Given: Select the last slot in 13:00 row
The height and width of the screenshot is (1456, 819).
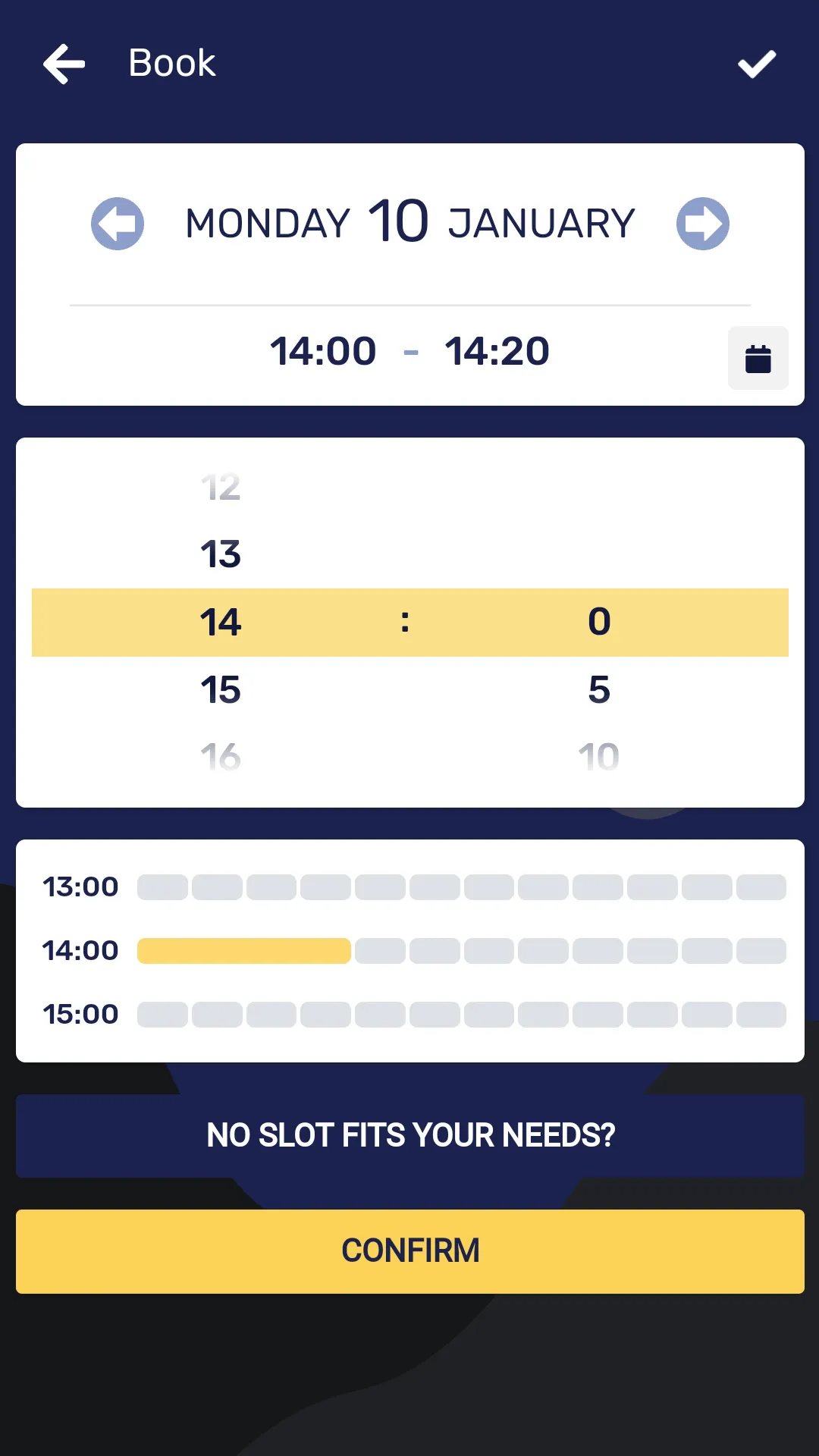Looking at the screenshot, I should (761, 887).
